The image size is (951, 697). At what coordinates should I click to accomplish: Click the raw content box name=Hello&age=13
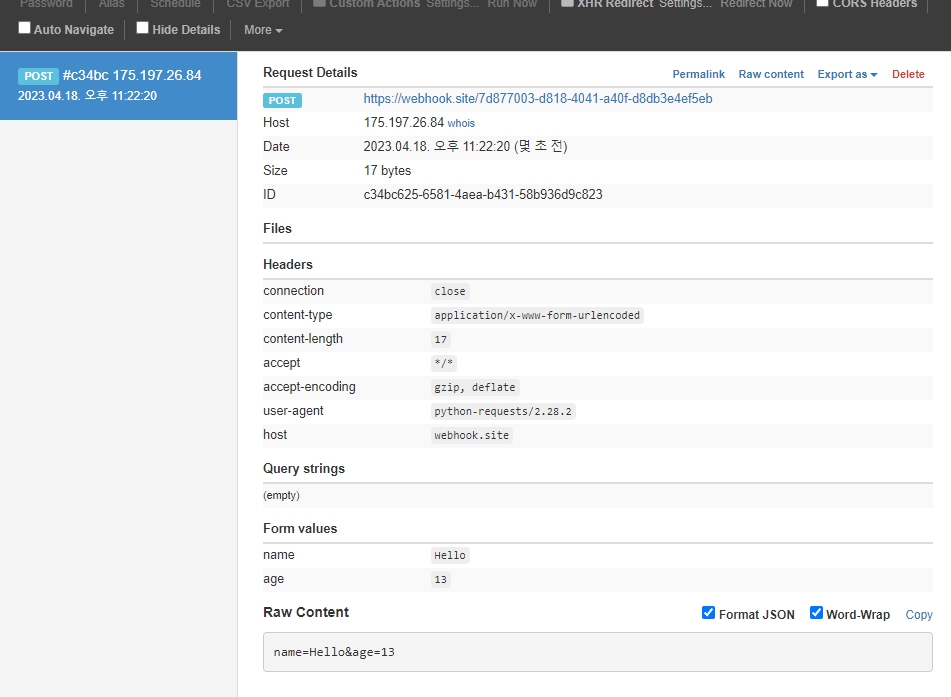tap(597, 652)
